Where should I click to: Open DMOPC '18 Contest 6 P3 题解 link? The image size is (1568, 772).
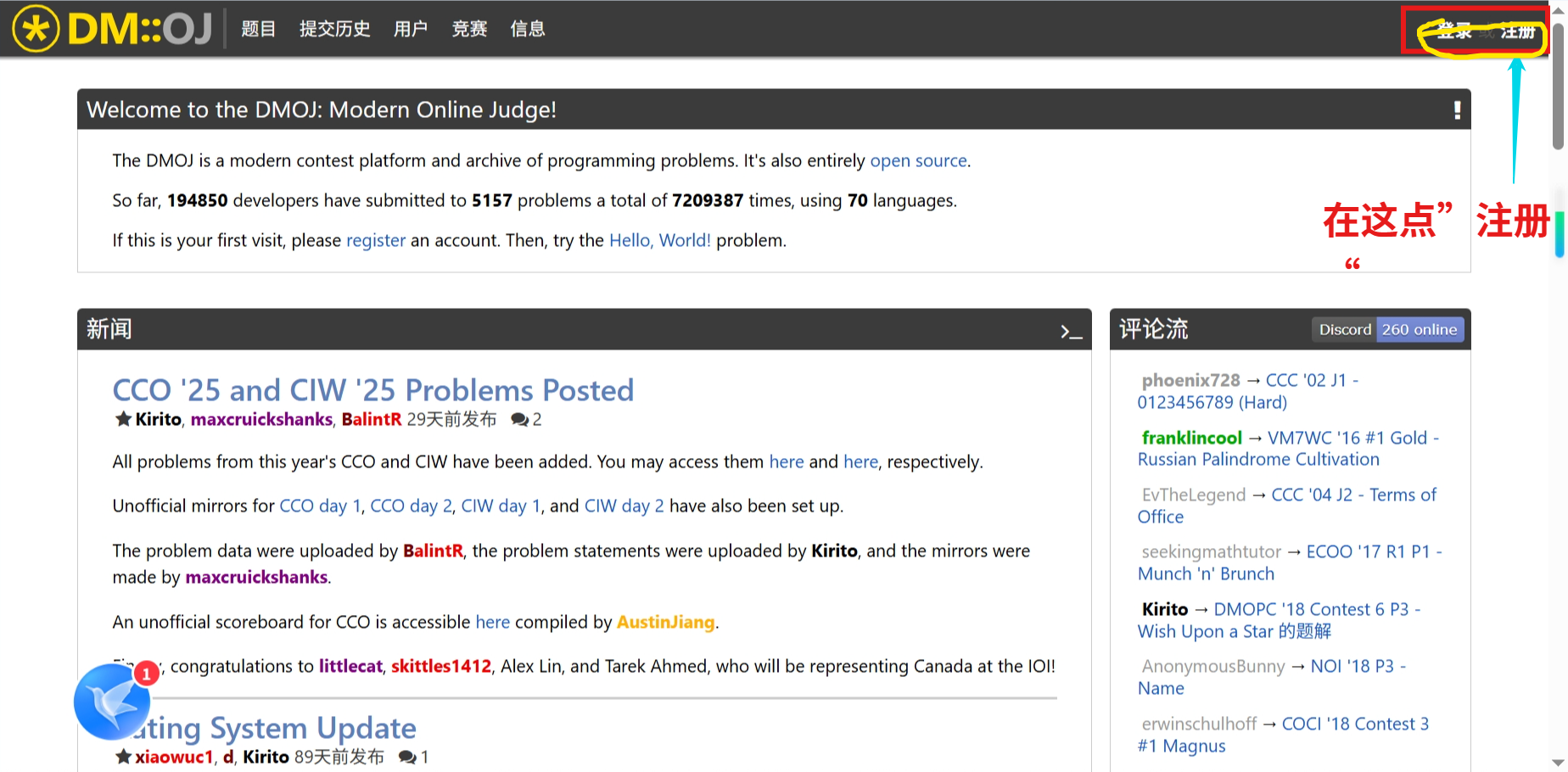pos(1279,620)
